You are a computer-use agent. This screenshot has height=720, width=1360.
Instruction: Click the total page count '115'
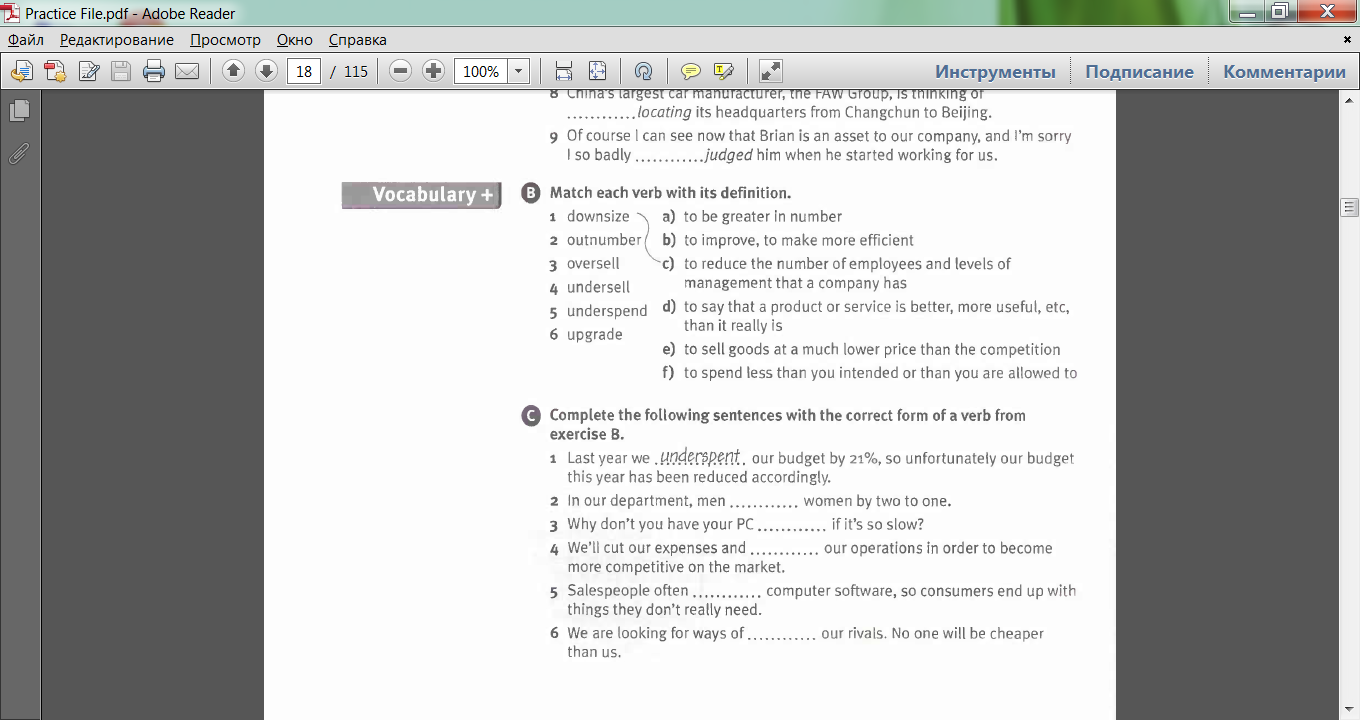click(x=356, y=71)
